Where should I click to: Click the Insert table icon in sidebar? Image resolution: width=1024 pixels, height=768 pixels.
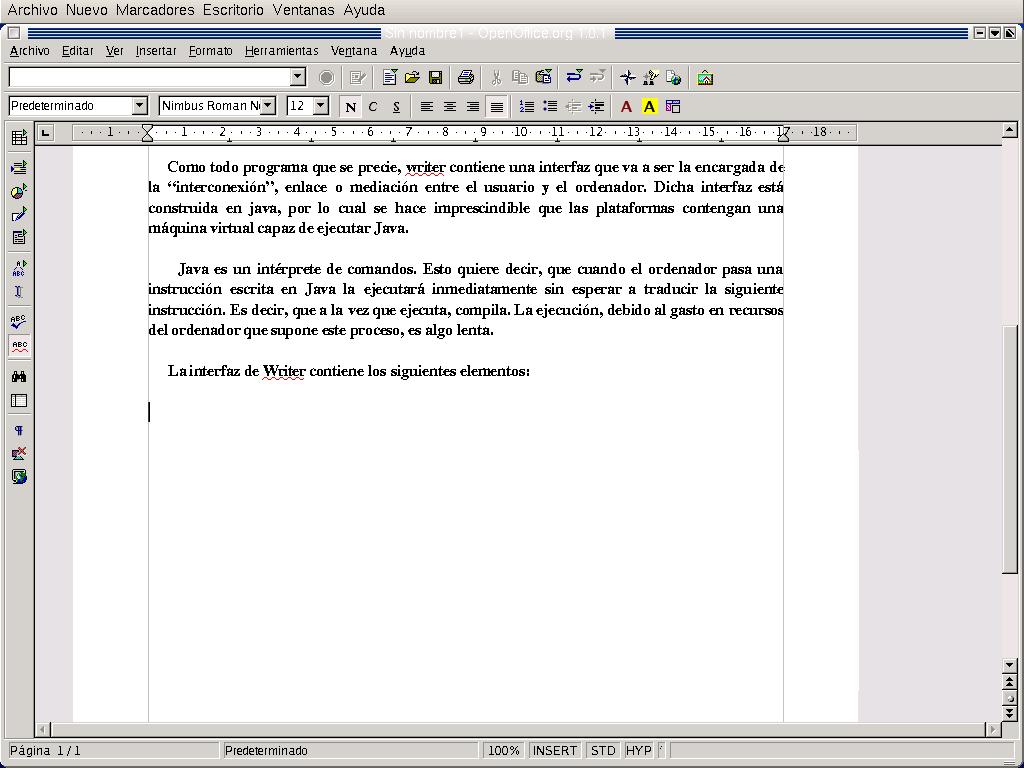pos(19,138)
